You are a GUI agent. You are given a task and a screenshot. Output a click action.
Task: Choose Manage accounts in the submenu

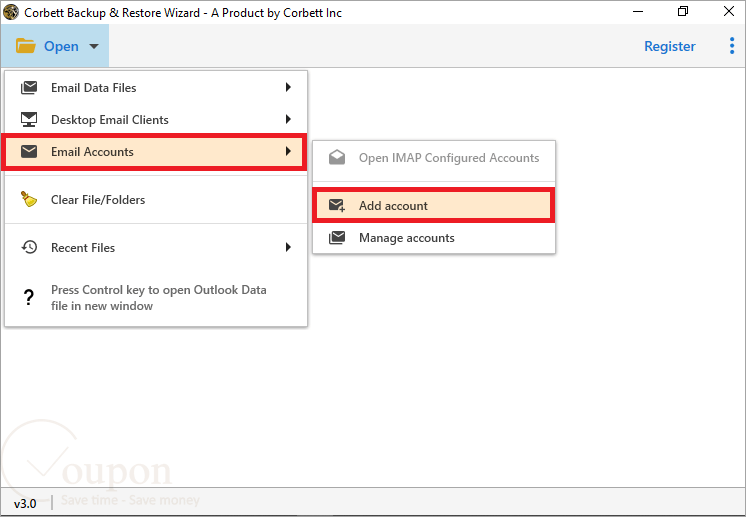[434, 238]
